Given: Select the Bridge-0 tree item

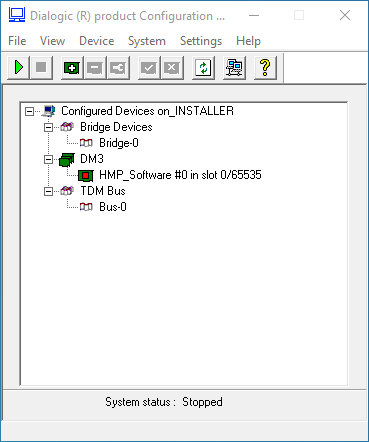Looking at the screenshot, I should [119, 143].
